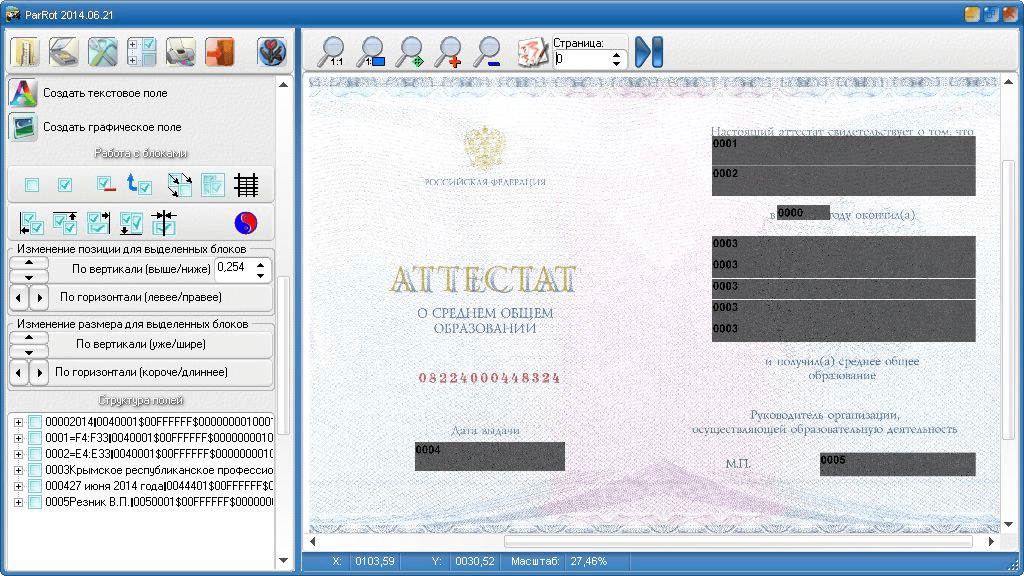Click the magnifier with blue rectangle fit-to-window icon
The height and width of the screenshot is (576, 1024).
click(x=372, y=52)
